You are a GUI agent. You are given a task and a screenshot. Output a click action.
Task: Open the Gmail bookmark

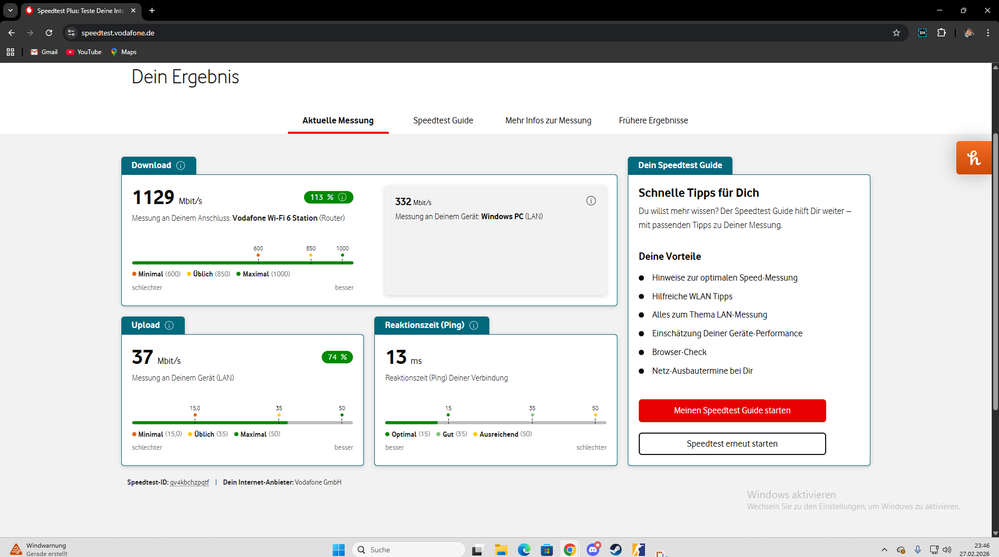pyautogui.click(x=44, y=52)
